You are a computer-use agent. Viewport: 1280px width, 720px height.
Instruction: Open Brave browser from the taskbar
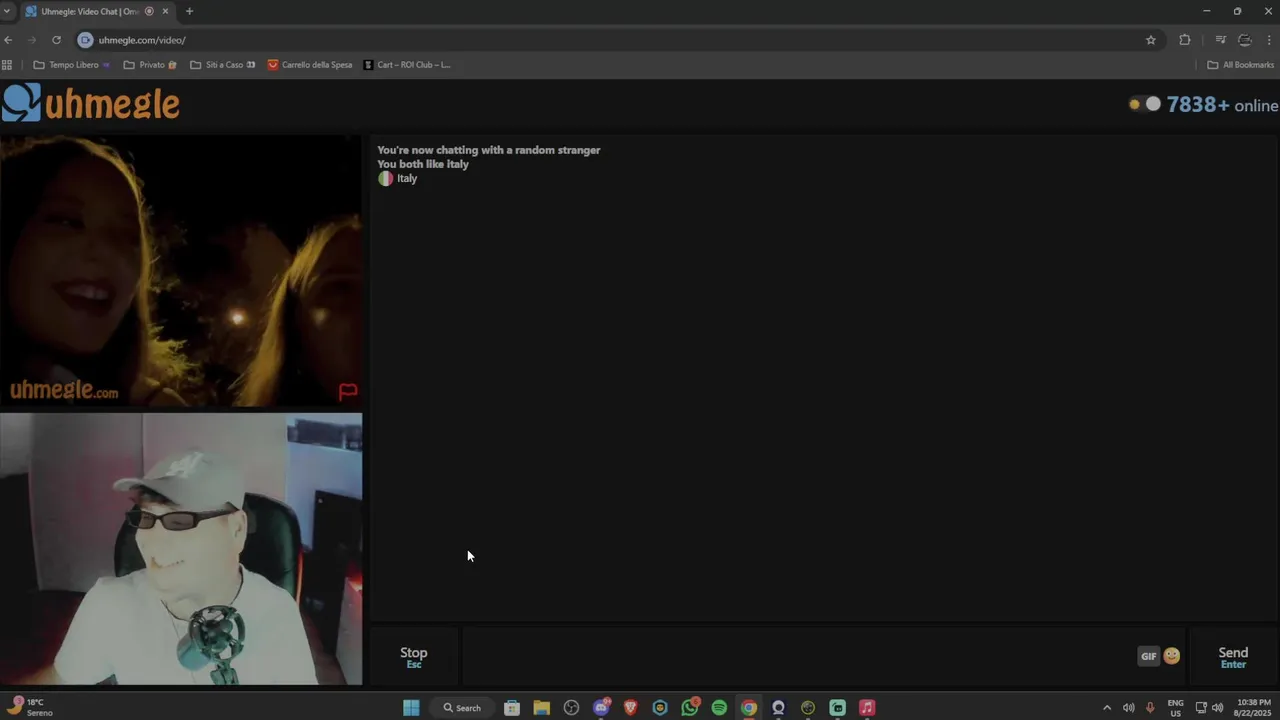[630, 708]
